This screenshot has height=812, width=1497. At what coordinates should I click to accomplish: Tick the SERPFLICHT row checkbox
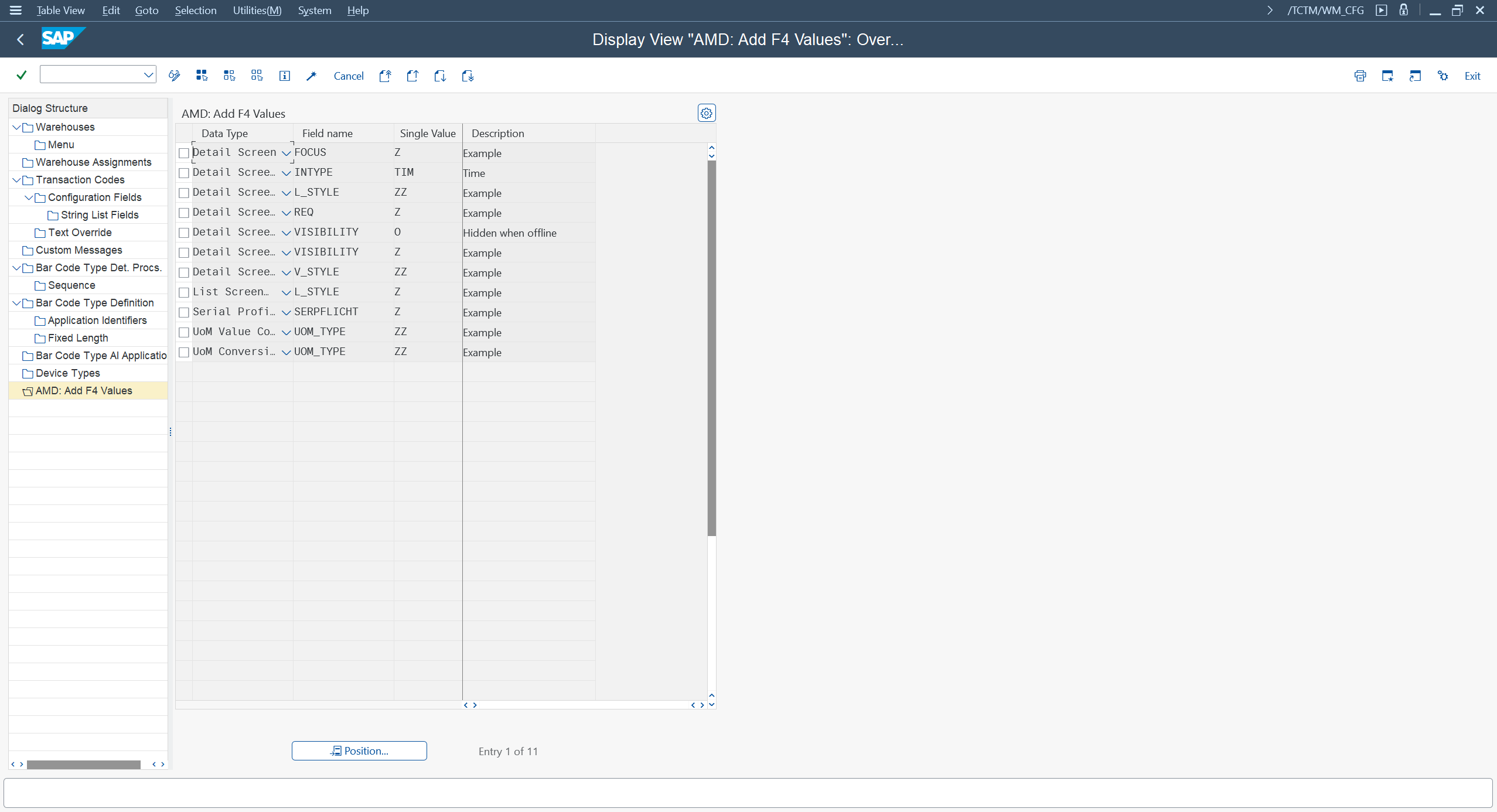click(x=184, y=312)
